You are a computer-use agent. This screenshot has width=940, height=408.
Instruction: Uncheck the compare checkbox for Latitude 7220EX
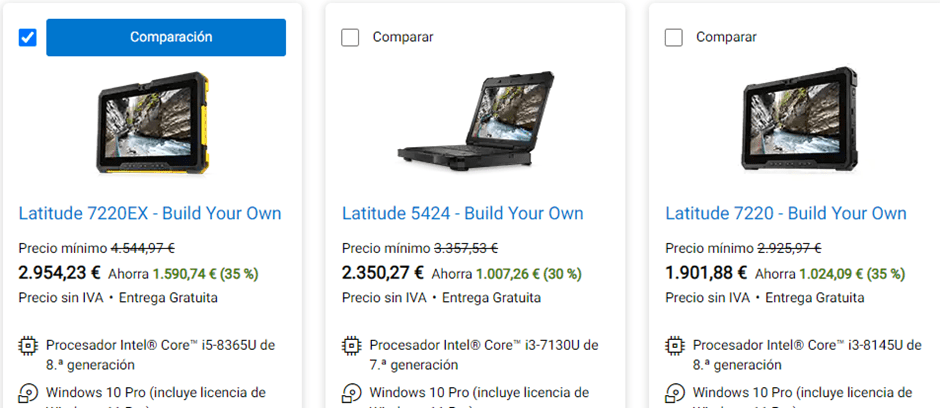pyautogui.click(x=28, y=38)
